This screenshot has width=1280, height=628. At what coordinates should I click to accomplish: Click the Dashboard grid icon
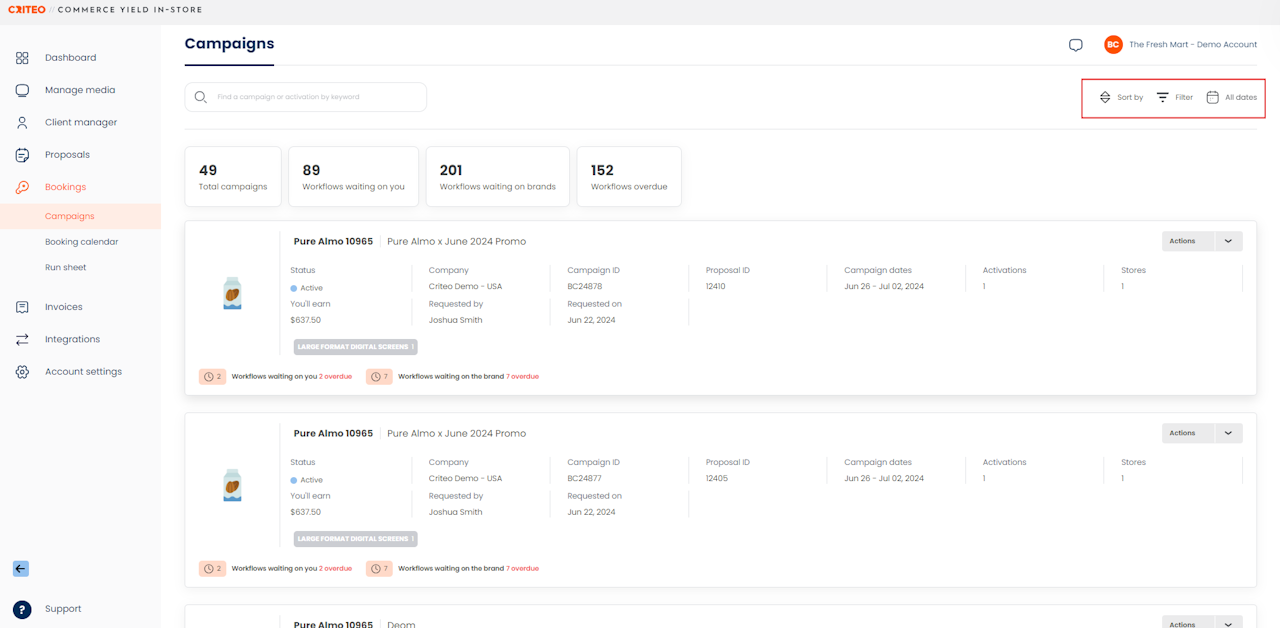22,58
